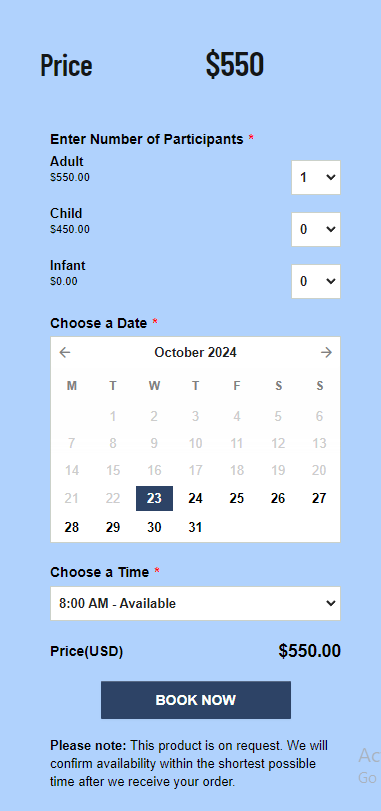Choose October 28 on the calendar

[x=72, y=527]
